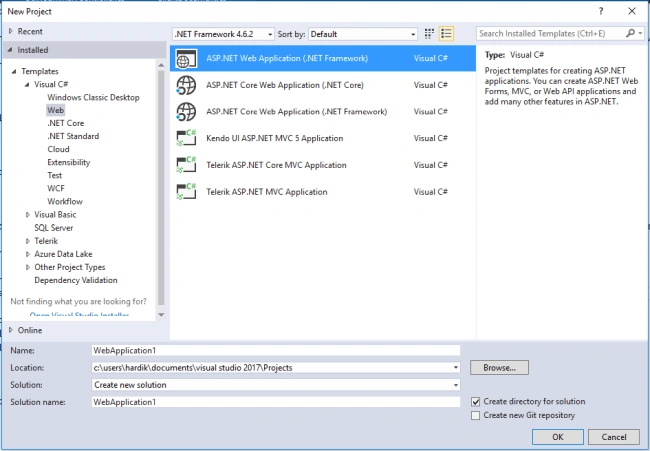Switch to small icons view
The image size is (650, 451).
click(x=429, y=34)
